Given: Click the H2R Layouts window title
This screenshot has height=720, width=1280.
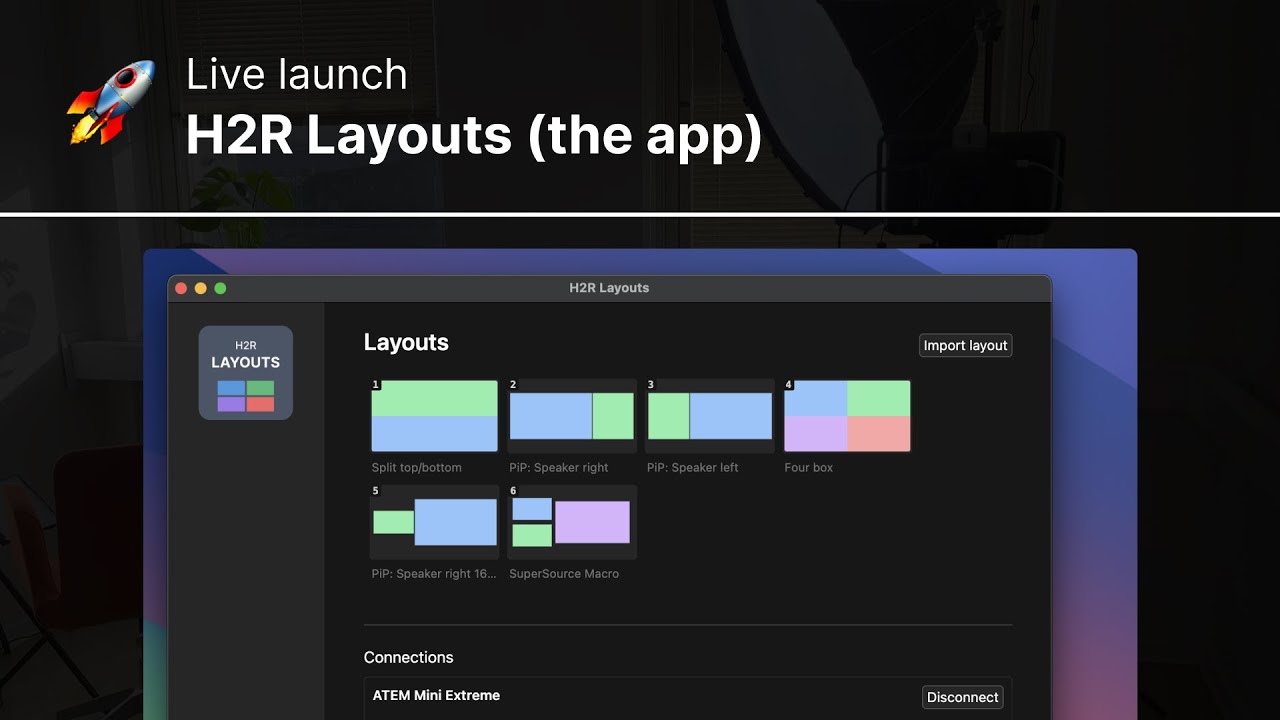Looking at the screenshot, I should 609,288.
